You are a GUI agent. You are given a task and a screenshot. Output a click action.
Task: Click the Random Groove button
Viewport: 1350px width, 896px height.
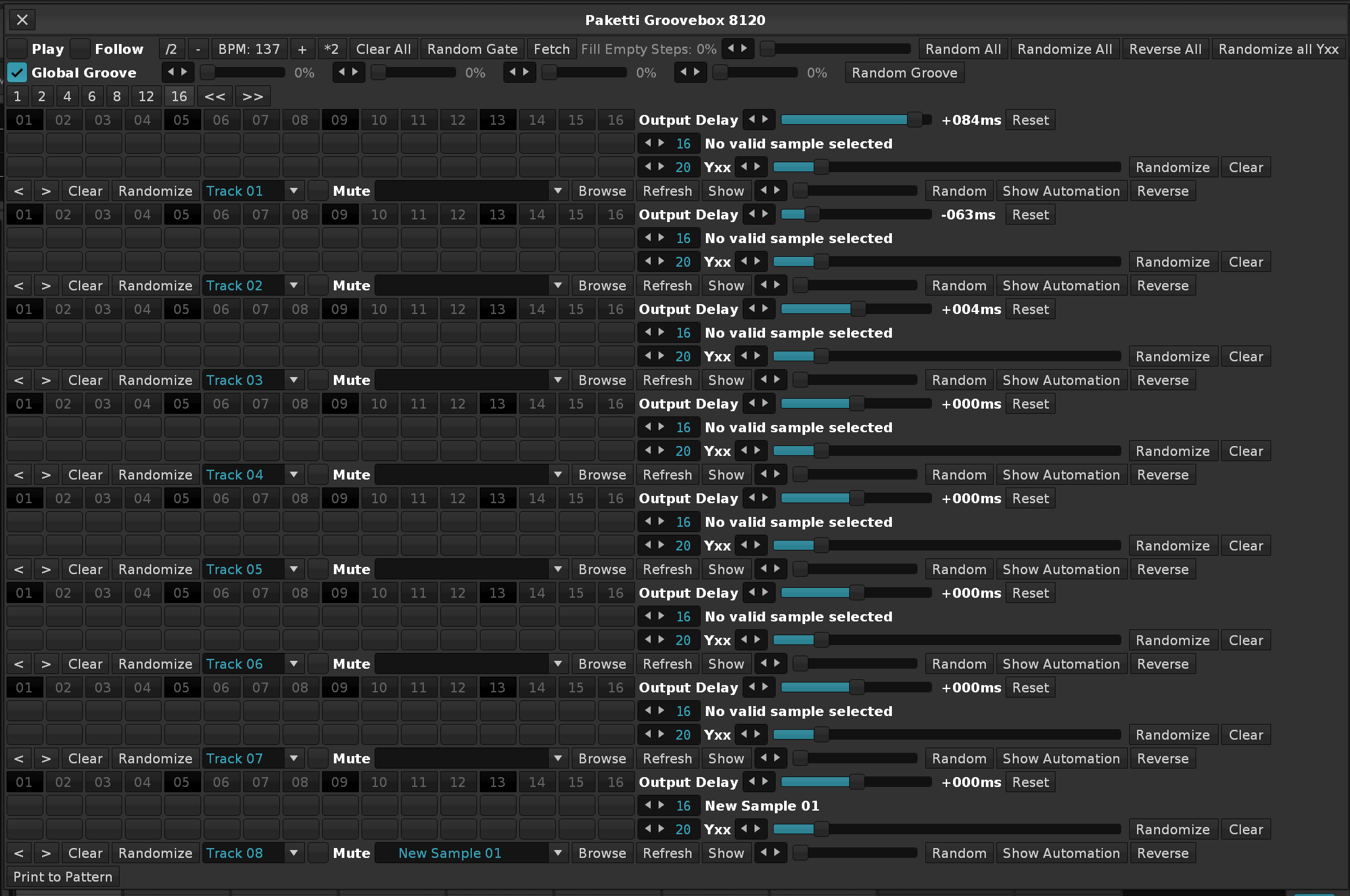pyautogui.click(x=904, y=73)
